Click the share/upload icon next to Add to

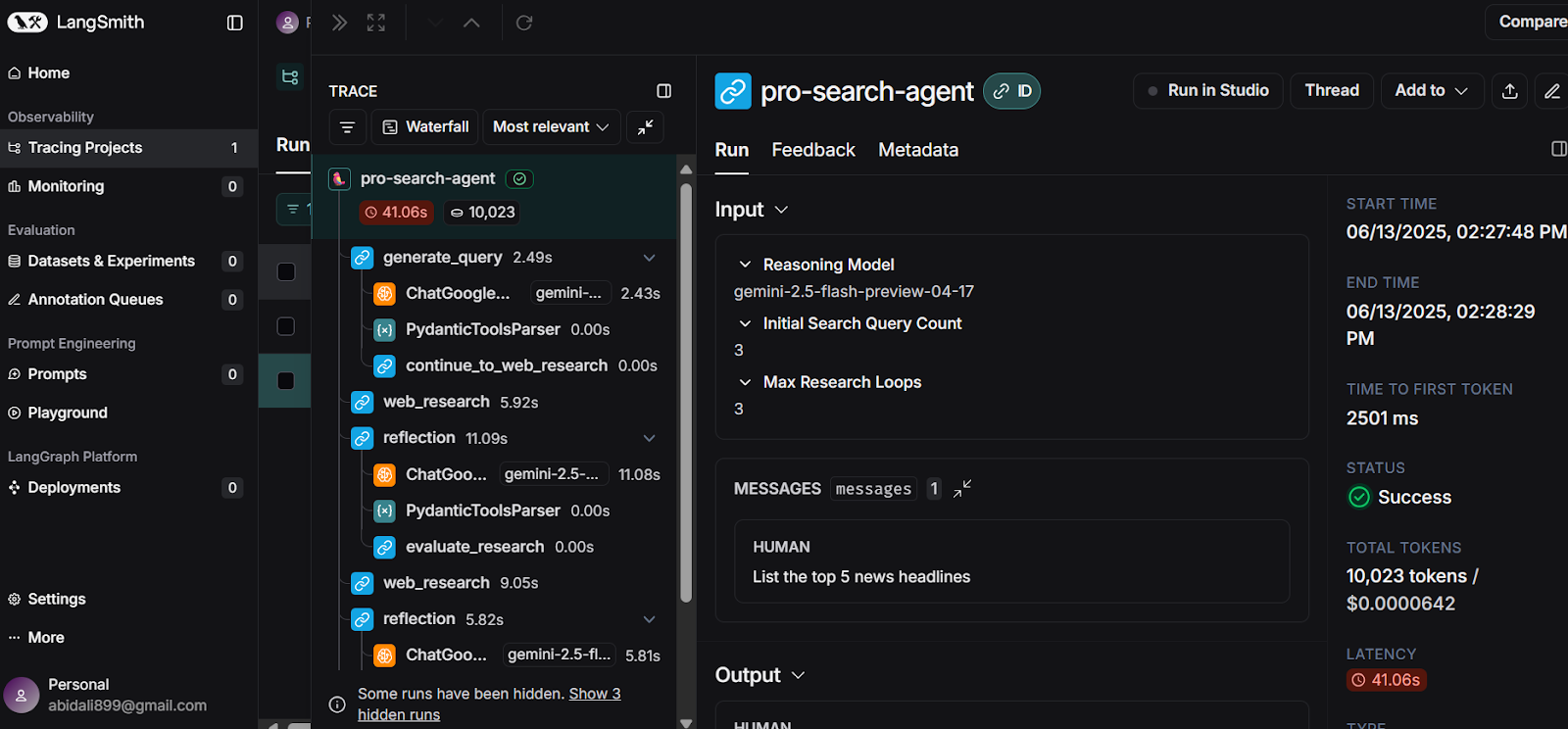click(1509, 91)
